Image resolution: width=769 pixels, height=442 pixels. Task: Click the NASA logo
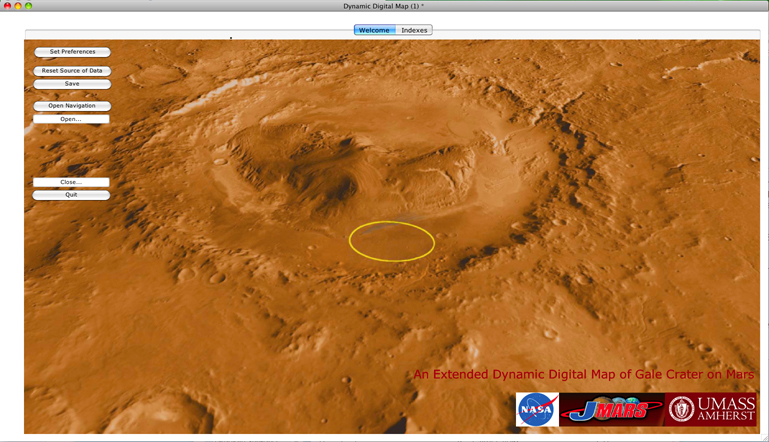tap(537, 409)
